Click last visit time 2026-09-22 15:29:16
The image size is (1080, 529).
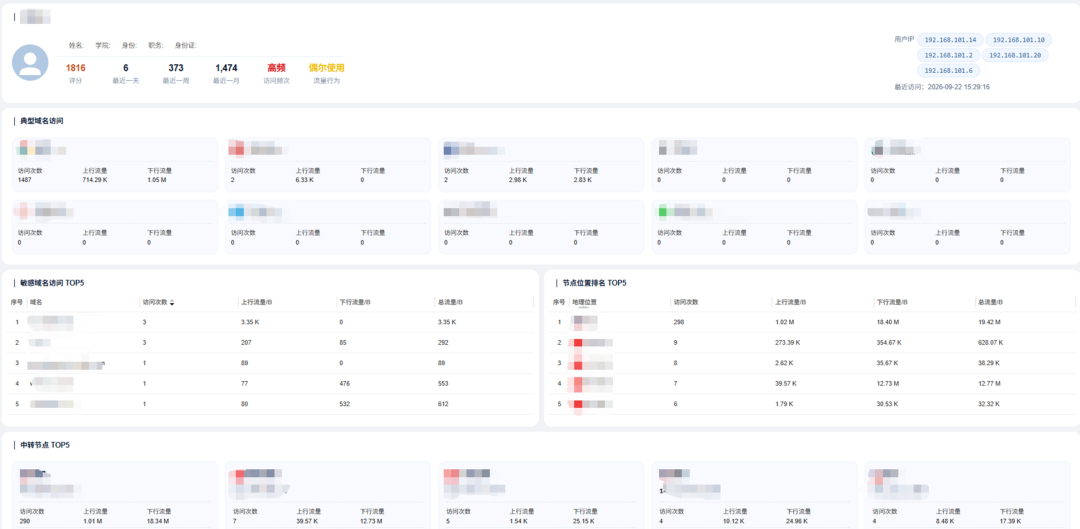958,87
